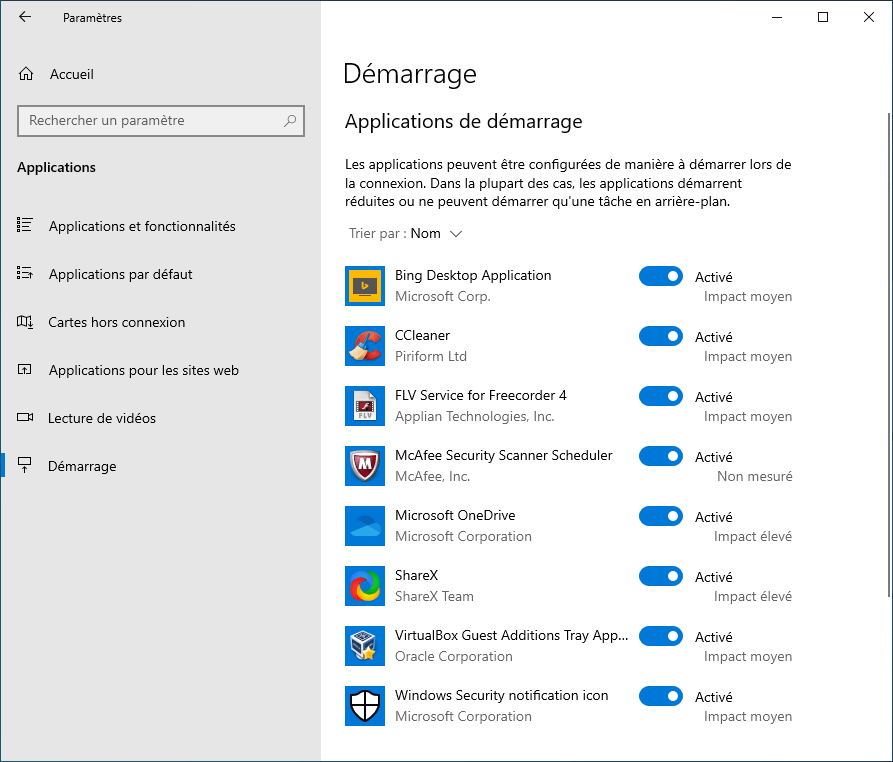Open the Trier par Nom dropdown

click(405, 233)
